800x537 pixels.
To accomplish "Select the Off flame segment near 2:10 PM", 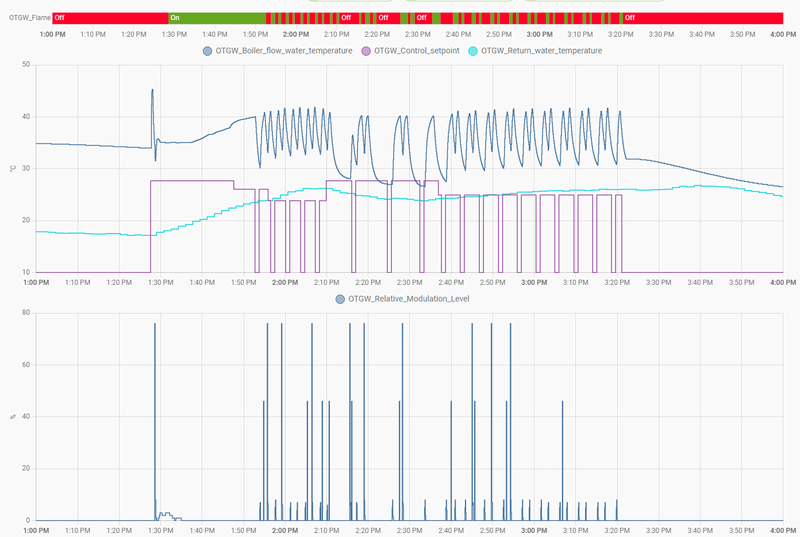I will pos(348,18).
